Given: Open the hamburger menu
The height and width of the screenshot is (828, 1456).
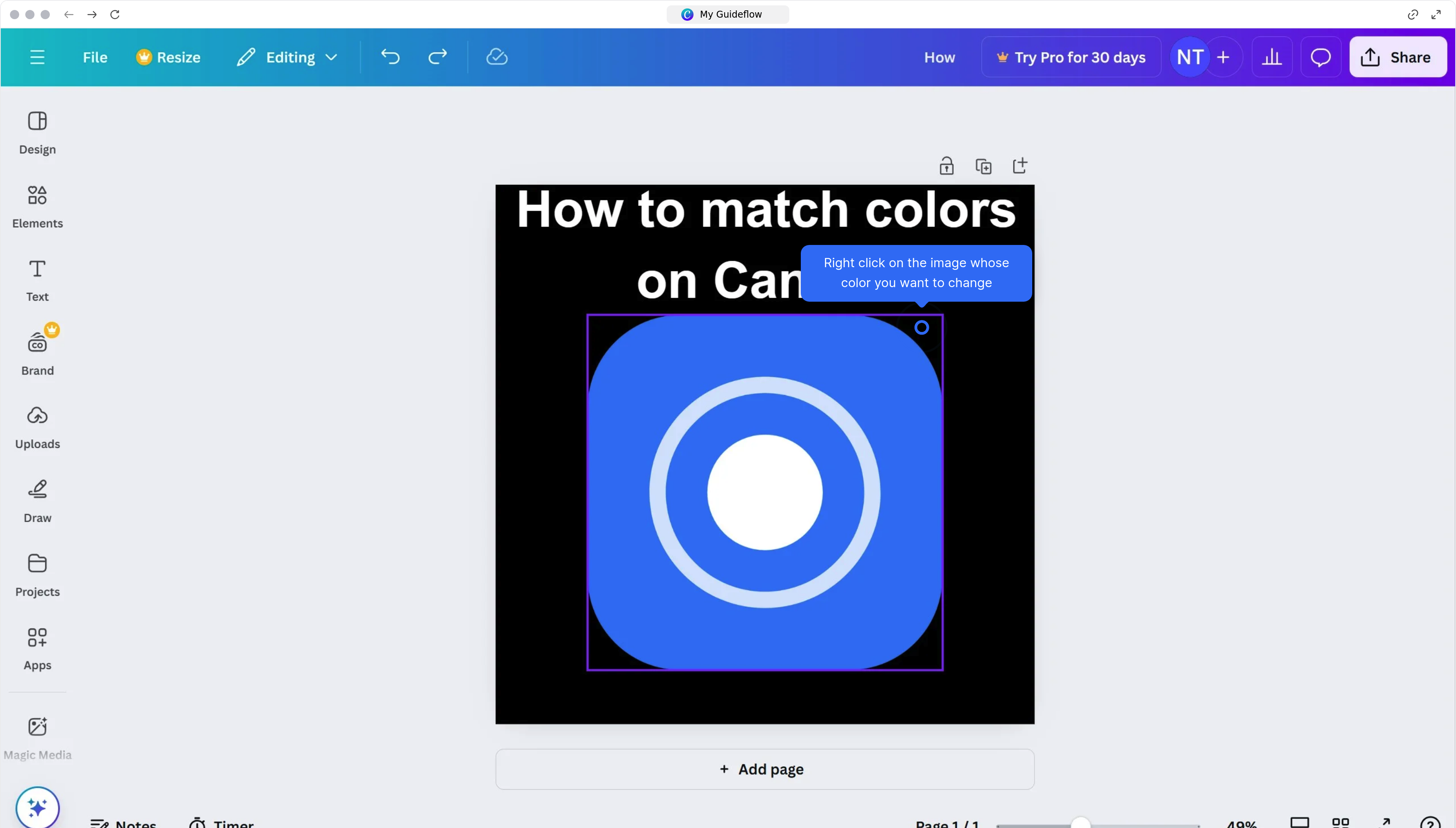Looking at the screenshot, I should coord(37,56).
